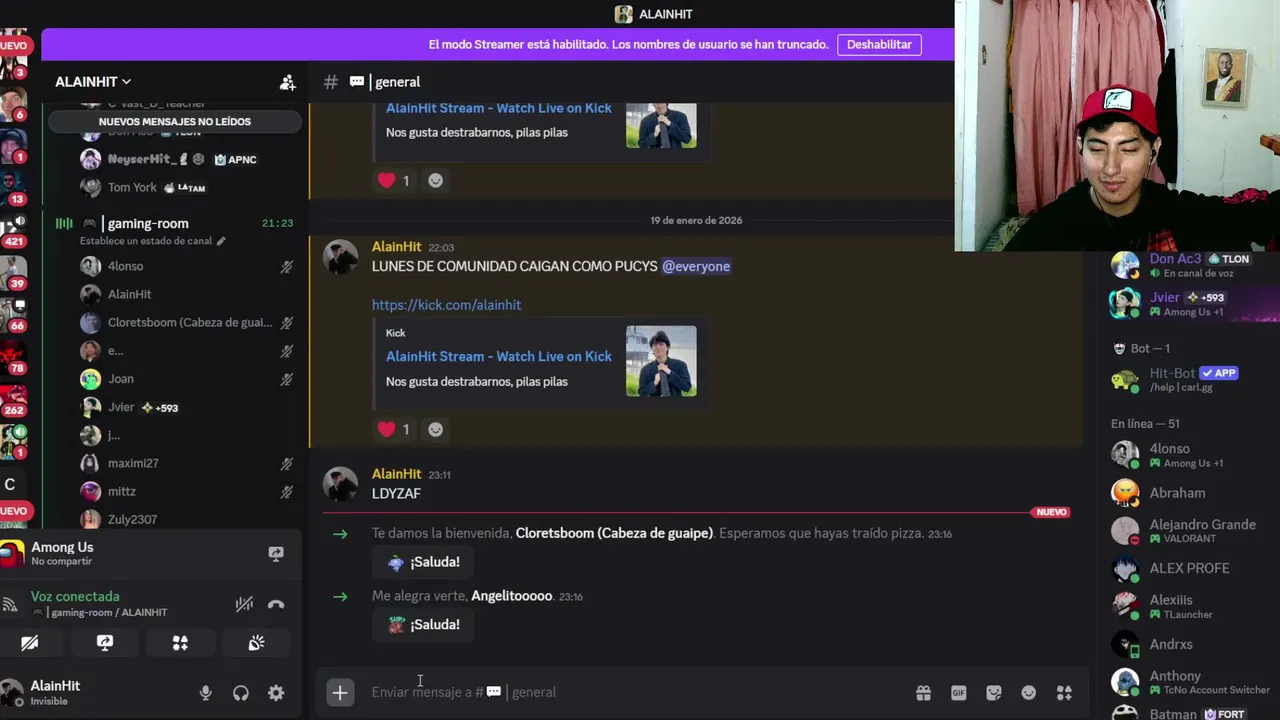Open the apps launcher in message bar
Image resolution: width=1280 pixels, height=720 pixels.
click(x=1064, y=693)
